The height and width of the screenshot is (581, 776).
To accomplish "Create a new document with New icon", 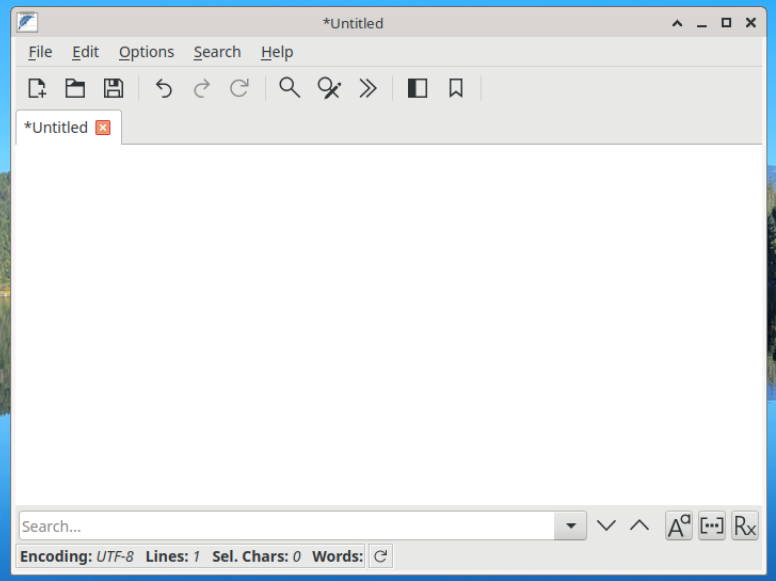I will [37, 89].
